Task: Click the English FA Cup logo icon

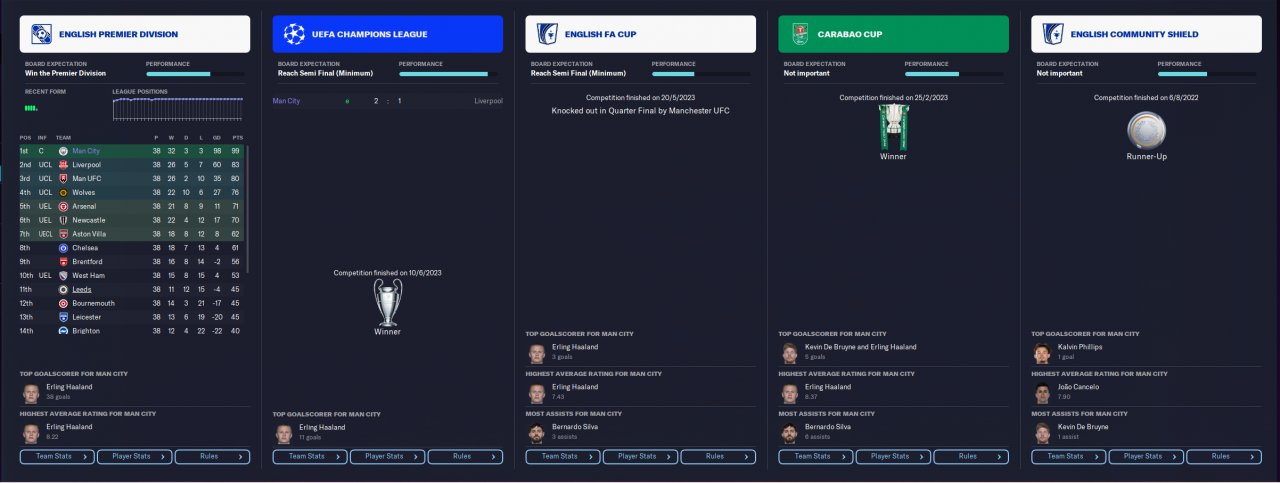Action: point(547,34)
